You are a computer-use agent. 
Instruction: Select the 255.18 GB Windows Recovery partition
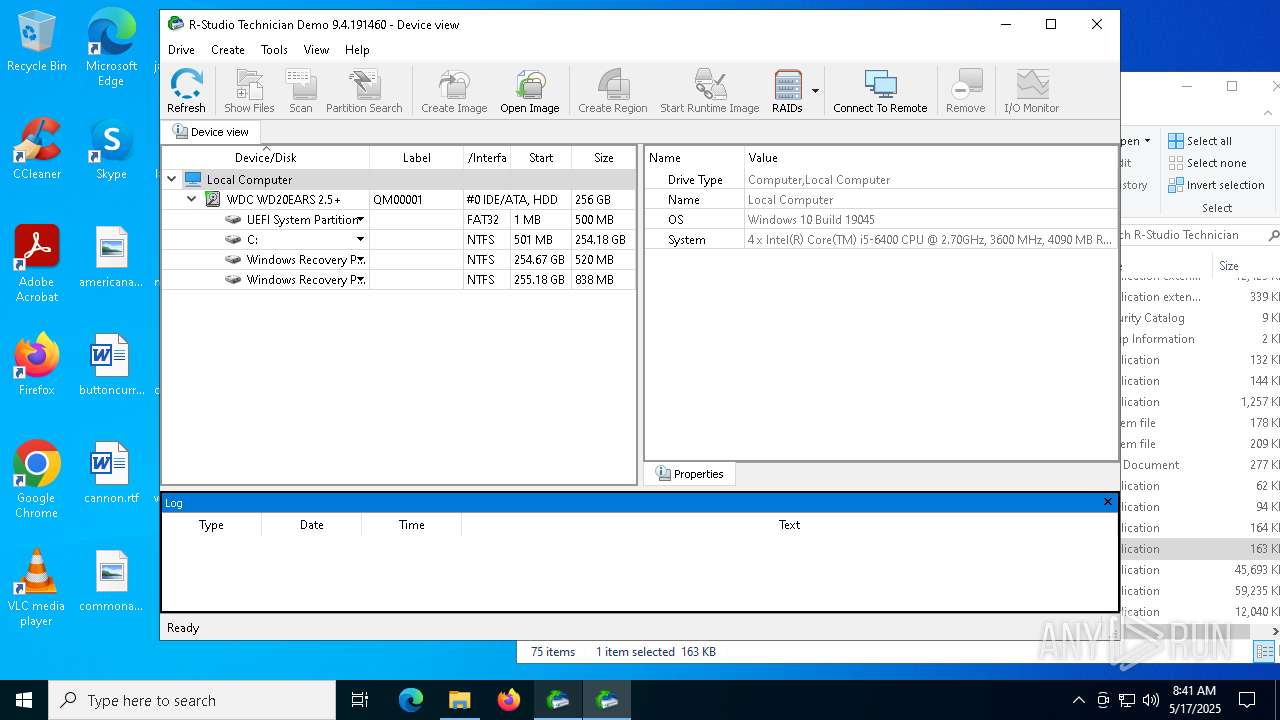click(x=399, y=280)
